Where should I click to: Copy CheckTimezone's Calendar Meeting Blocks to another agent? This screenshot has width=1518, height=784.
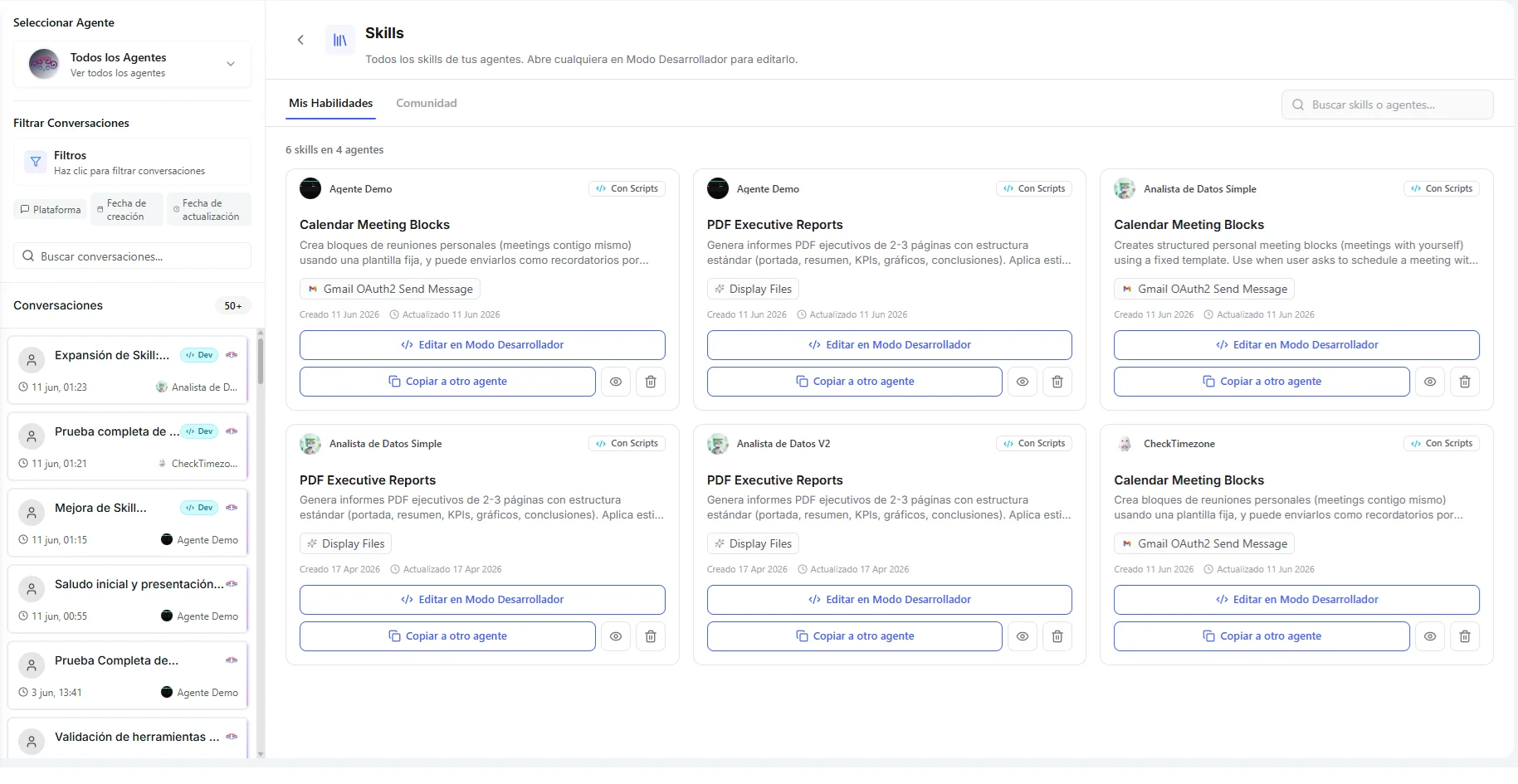pos(1262,636)
